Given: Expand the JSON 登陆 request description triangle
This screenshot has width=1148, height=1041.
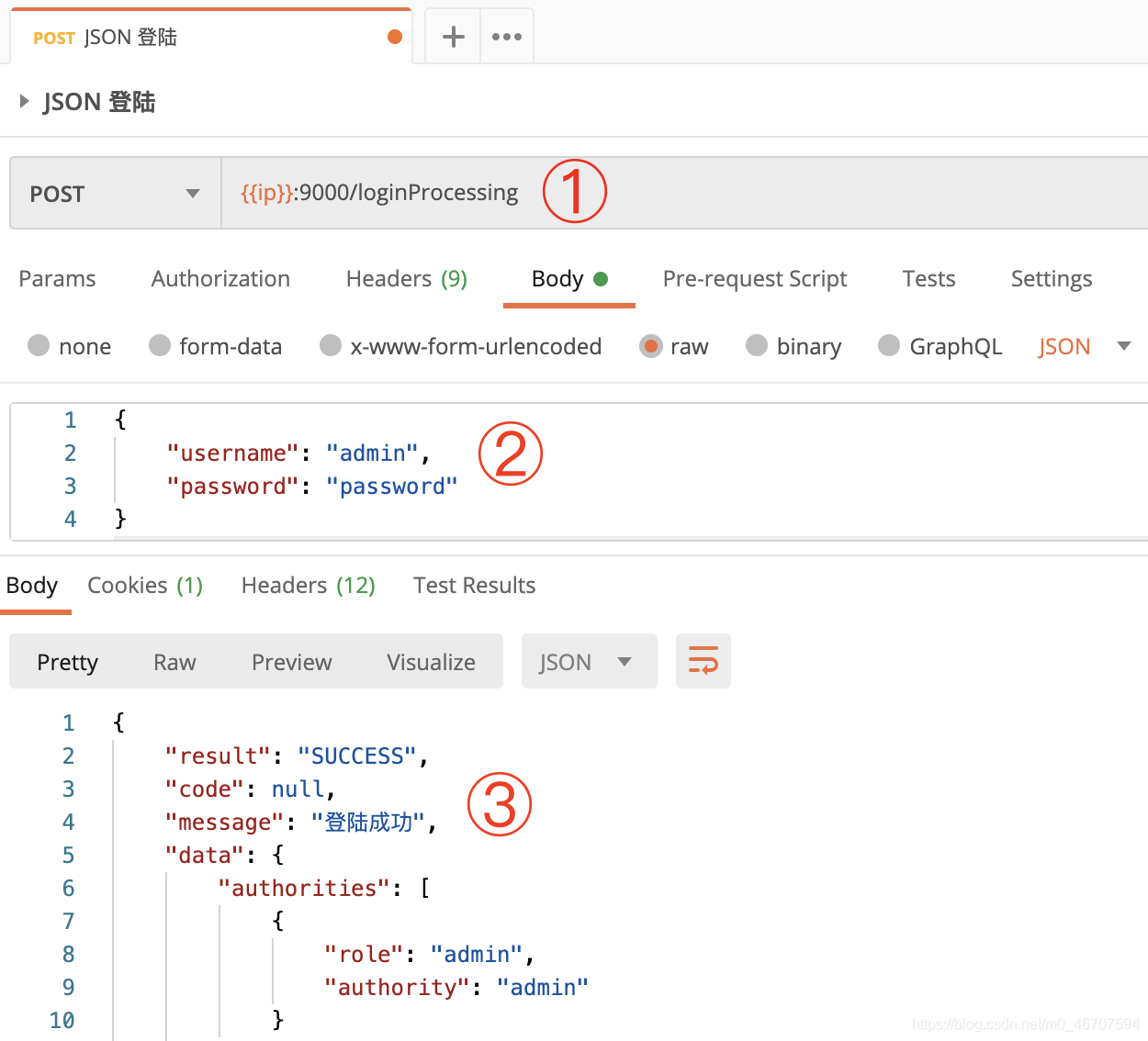Looking at the screenshot, I should pyautogui.click(x=25, y=101).
